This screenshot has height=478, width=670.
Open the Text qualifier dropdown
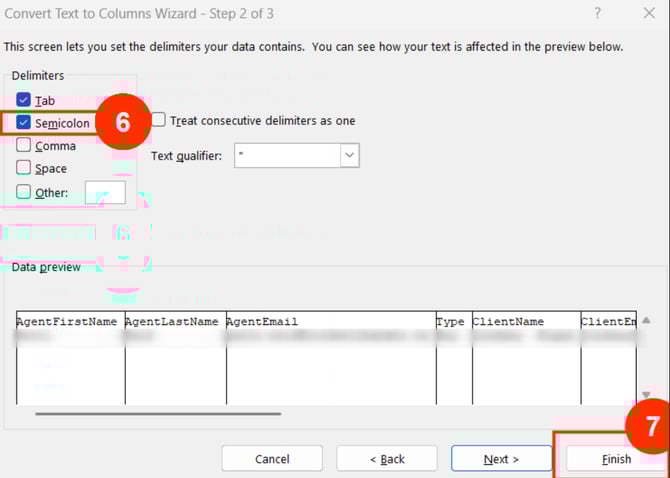349,155
